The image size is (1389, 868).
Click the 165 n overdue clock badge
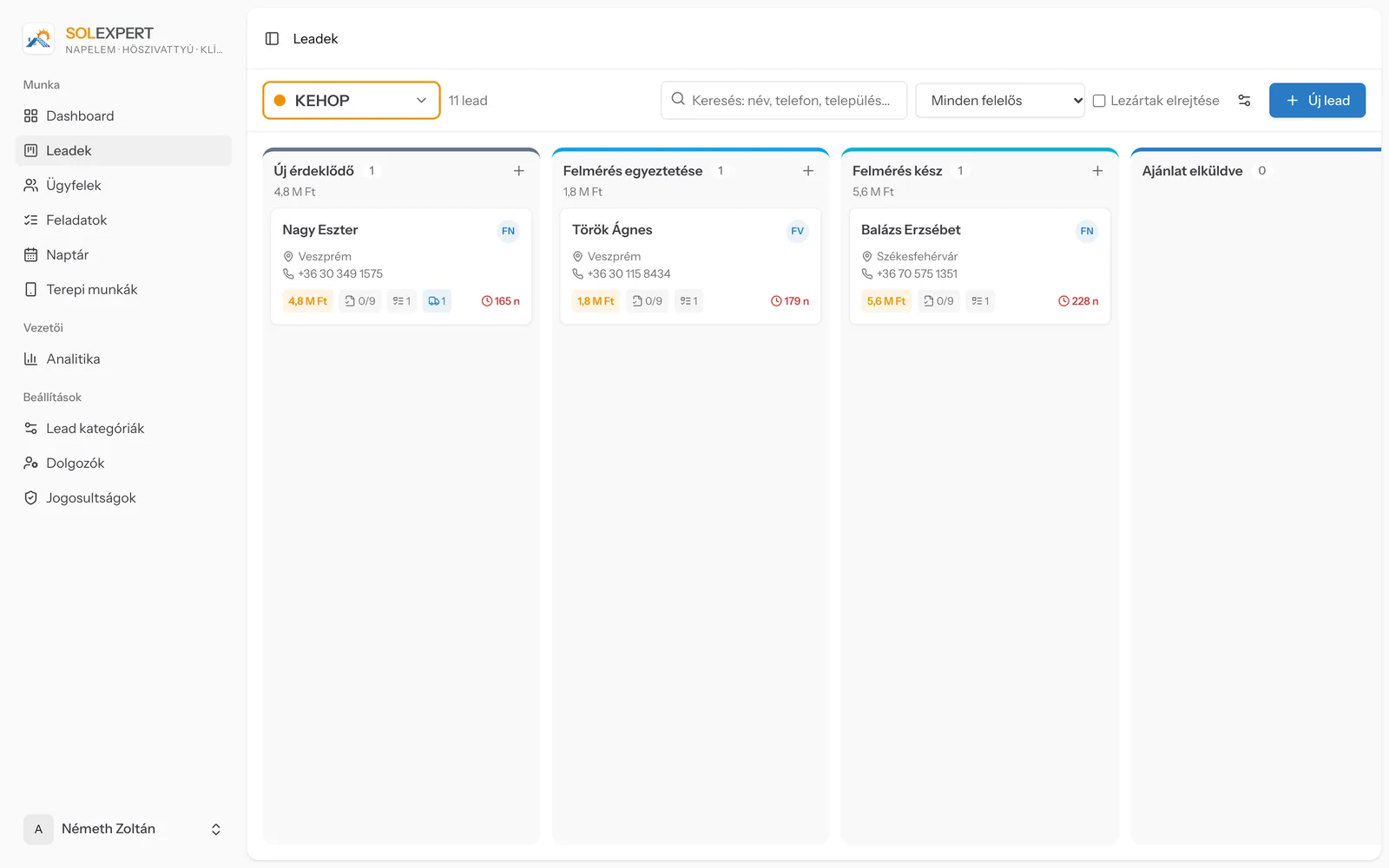[501, 301]
